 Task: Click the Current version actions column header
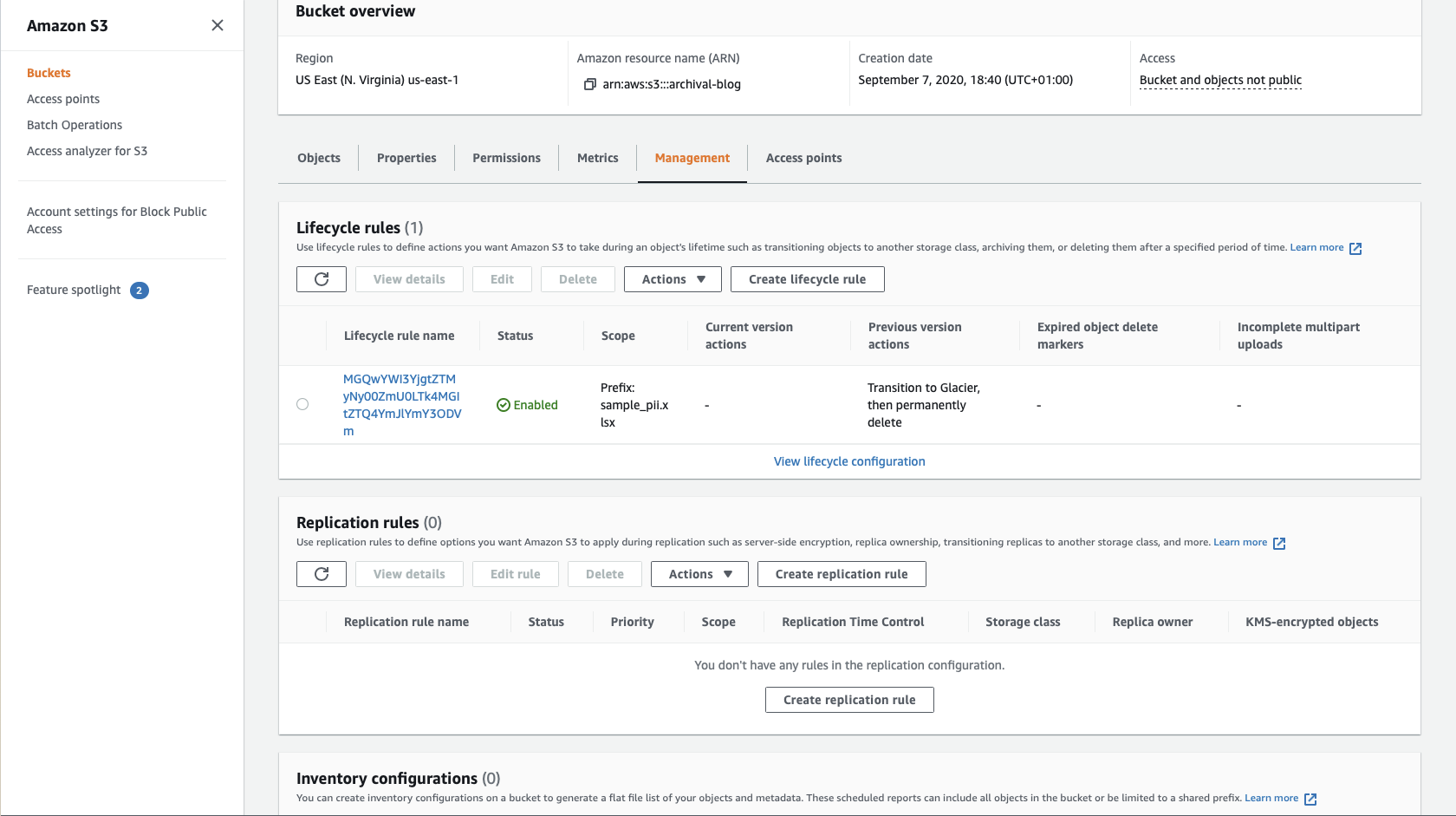tap(749, 336)
